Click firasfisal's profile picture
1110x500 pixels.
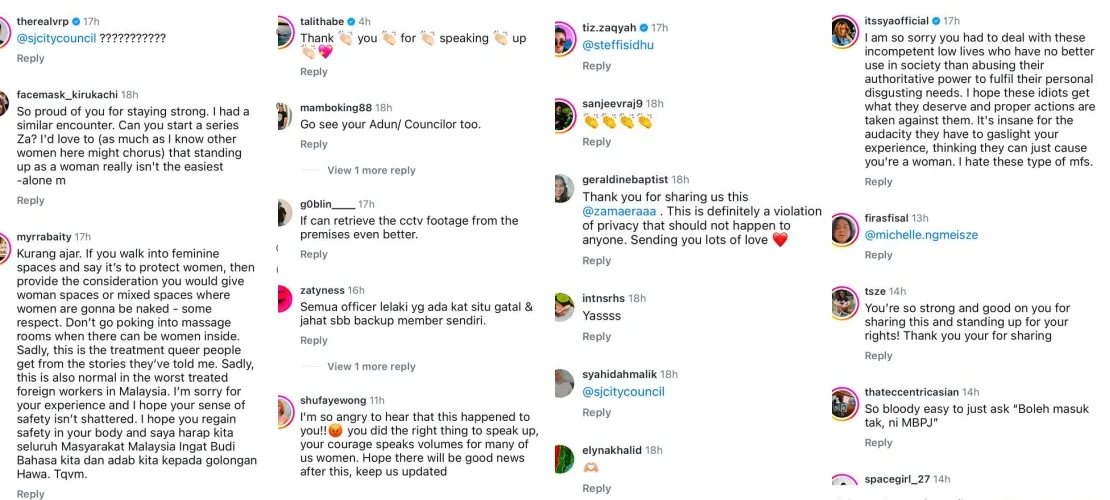tap(845, 230)
